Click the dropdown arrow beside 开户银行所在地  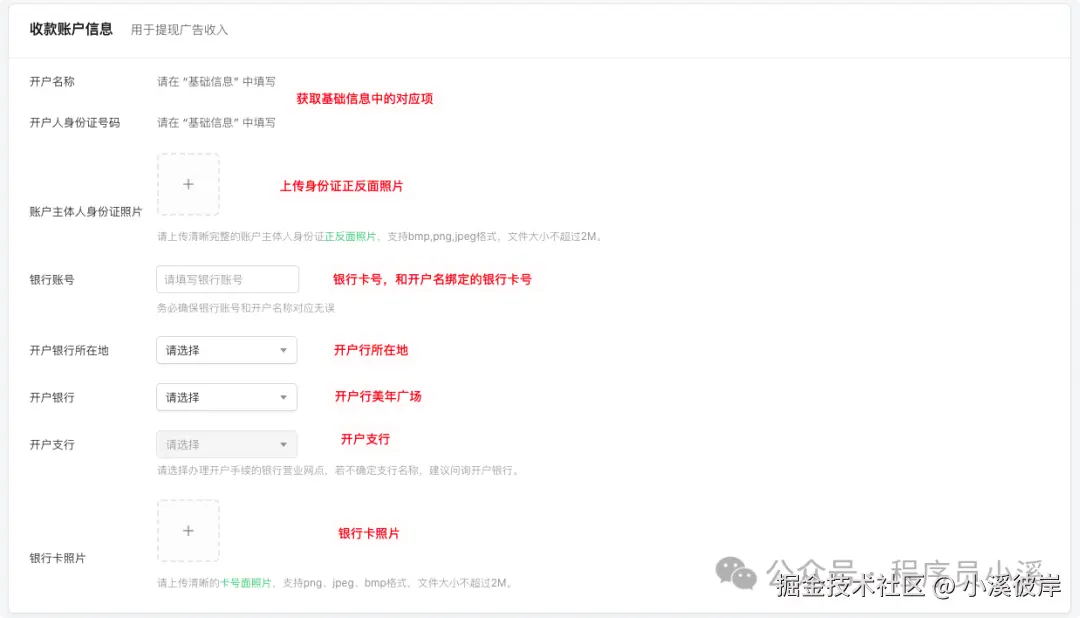[x=286, y=350]
